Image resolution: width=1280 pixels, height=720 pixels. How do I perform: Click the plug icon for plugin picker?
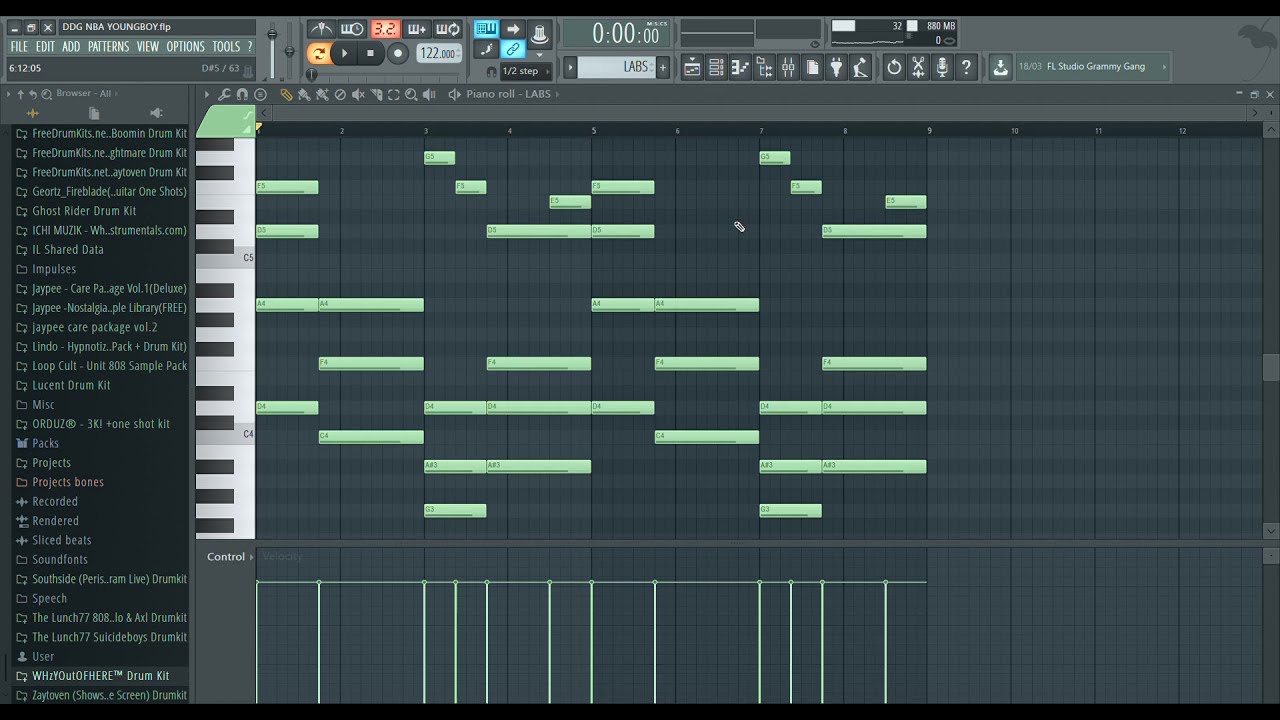836,68
